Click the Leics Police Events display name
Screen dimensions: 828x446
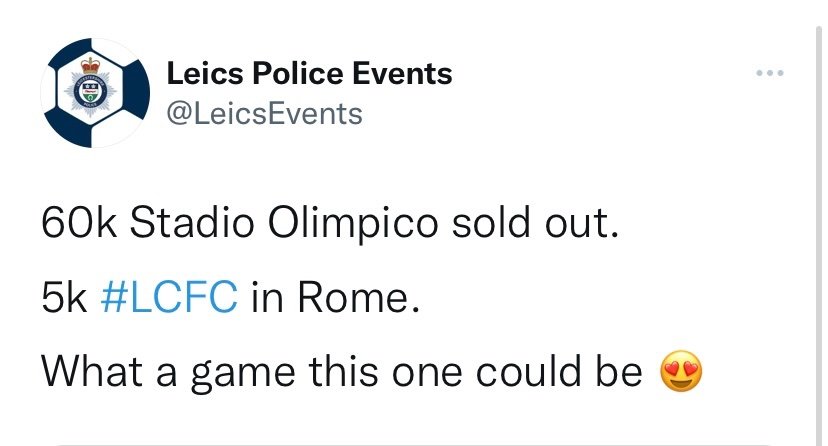309,73
